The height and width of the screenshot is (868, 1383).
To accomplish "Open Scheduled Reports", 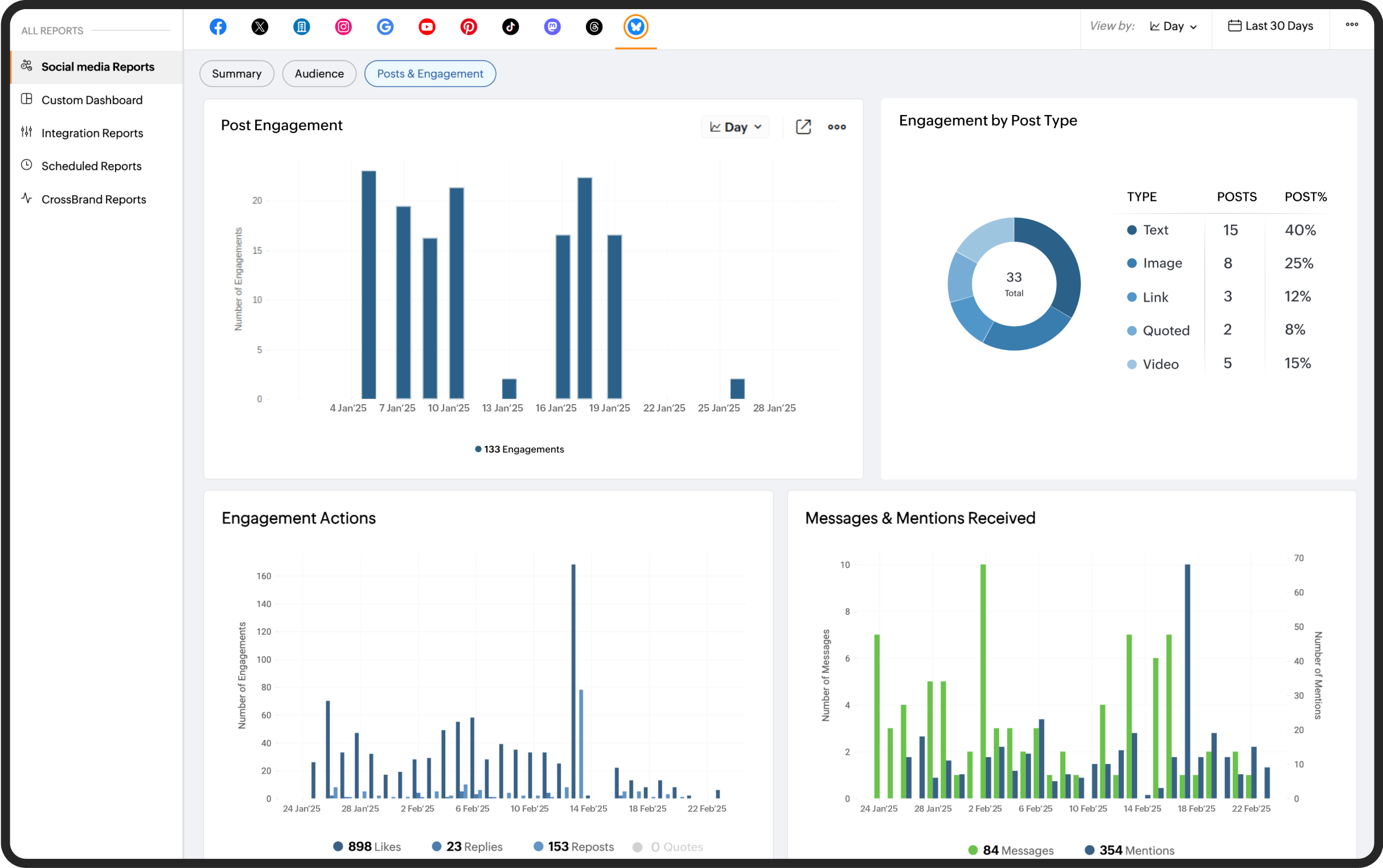I will click(91, 166).
